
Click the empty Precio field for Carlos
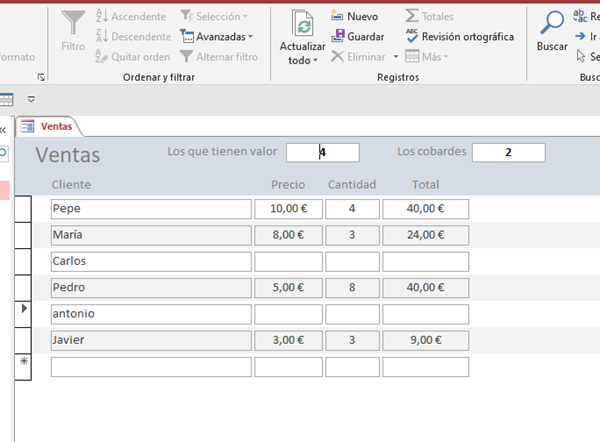point(287,261)
